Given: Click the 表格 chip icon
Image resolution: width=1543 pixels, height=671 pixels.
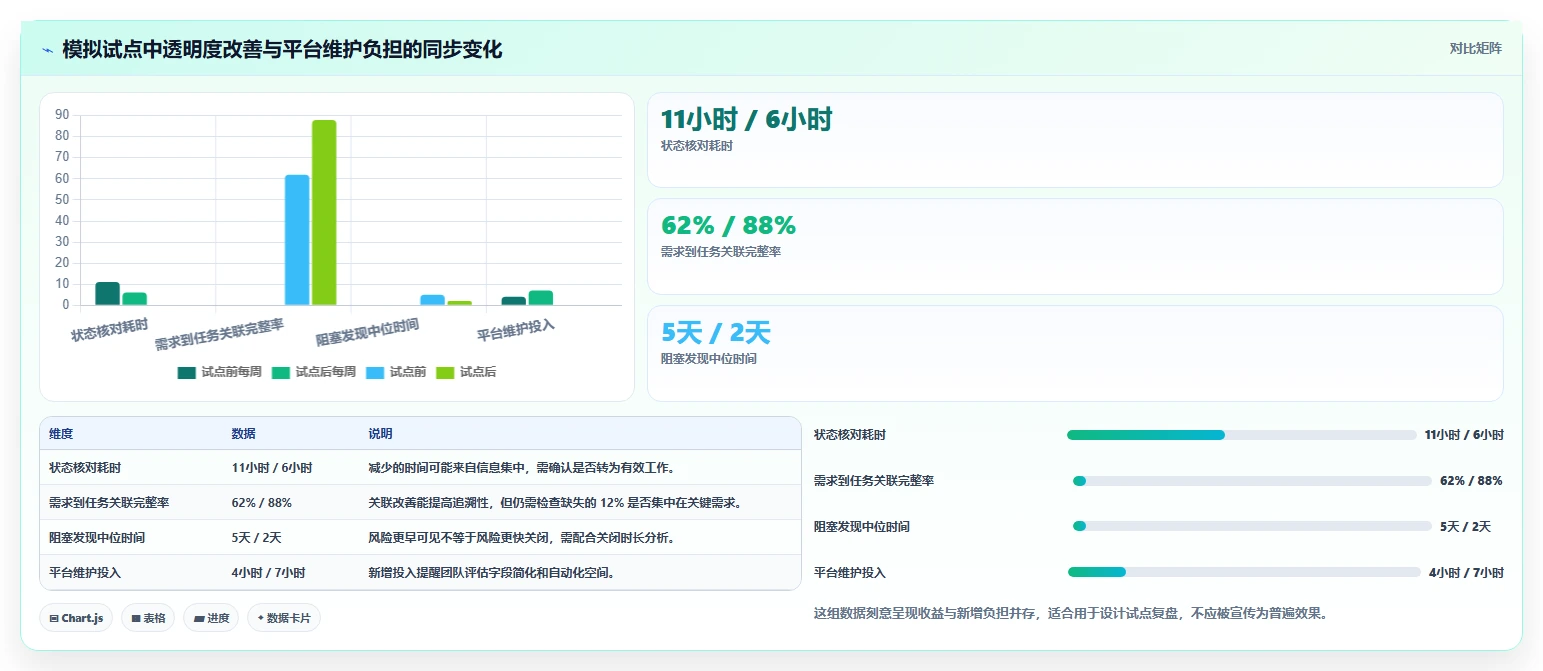Looking at the screenshot, I should [136, 619].
